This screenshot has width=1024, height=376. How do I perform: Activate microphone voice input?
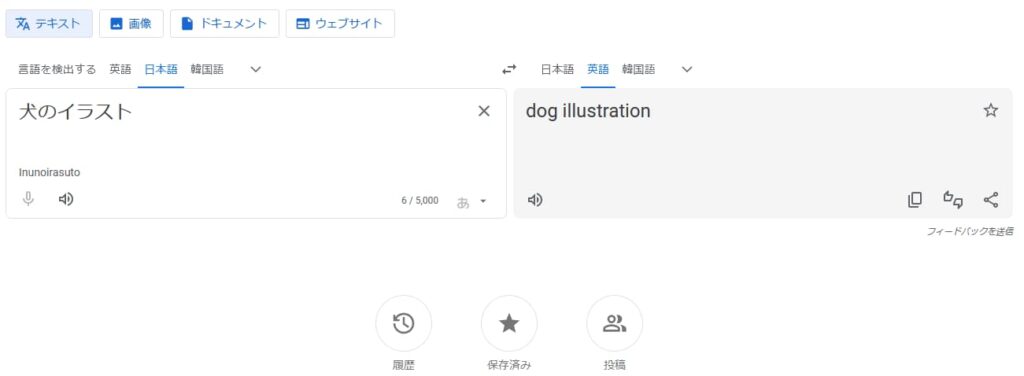tap(28, 199)
